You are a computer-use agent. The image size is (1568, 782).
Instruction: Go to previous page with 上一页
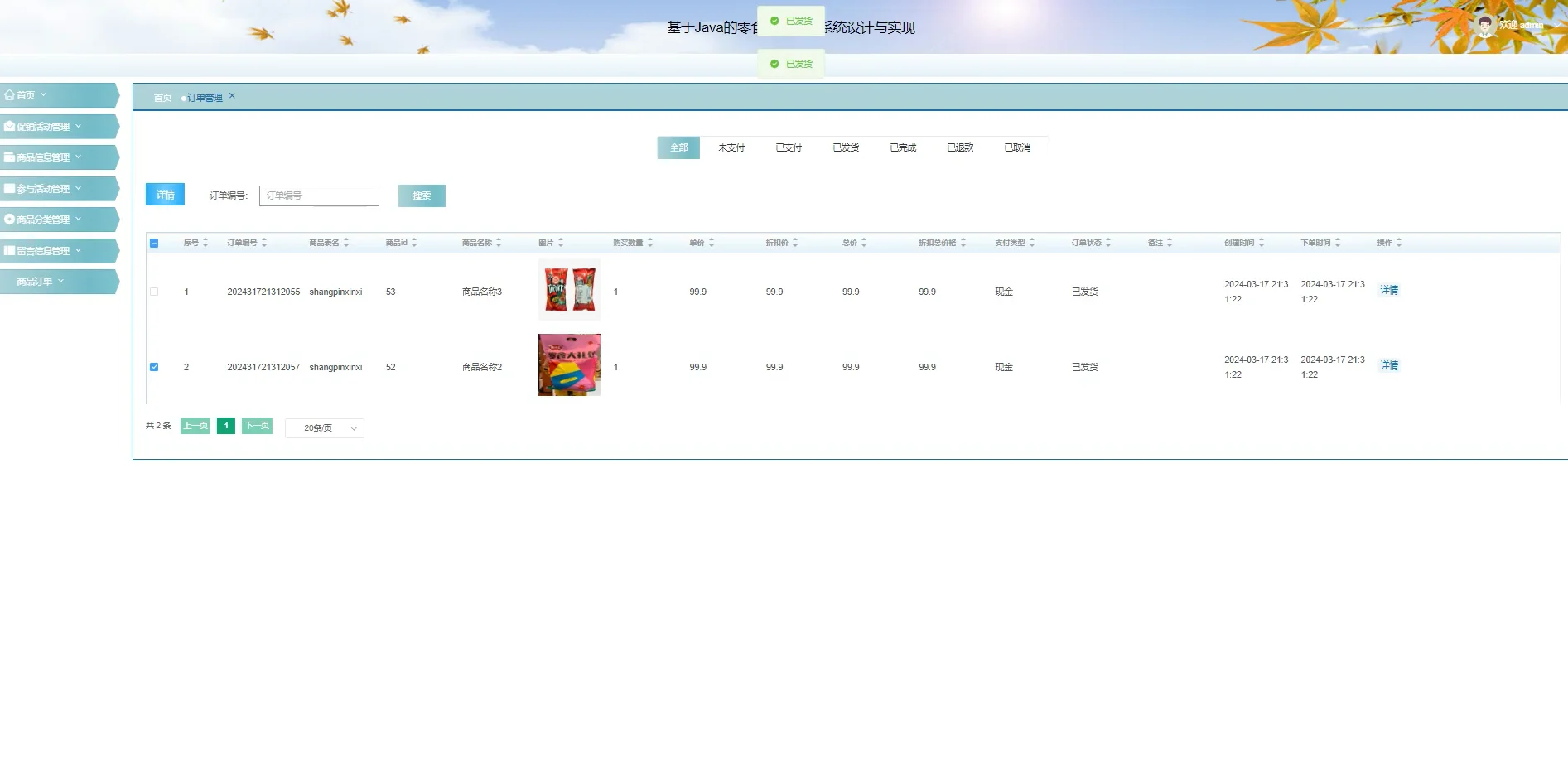[x=195, y=426]
